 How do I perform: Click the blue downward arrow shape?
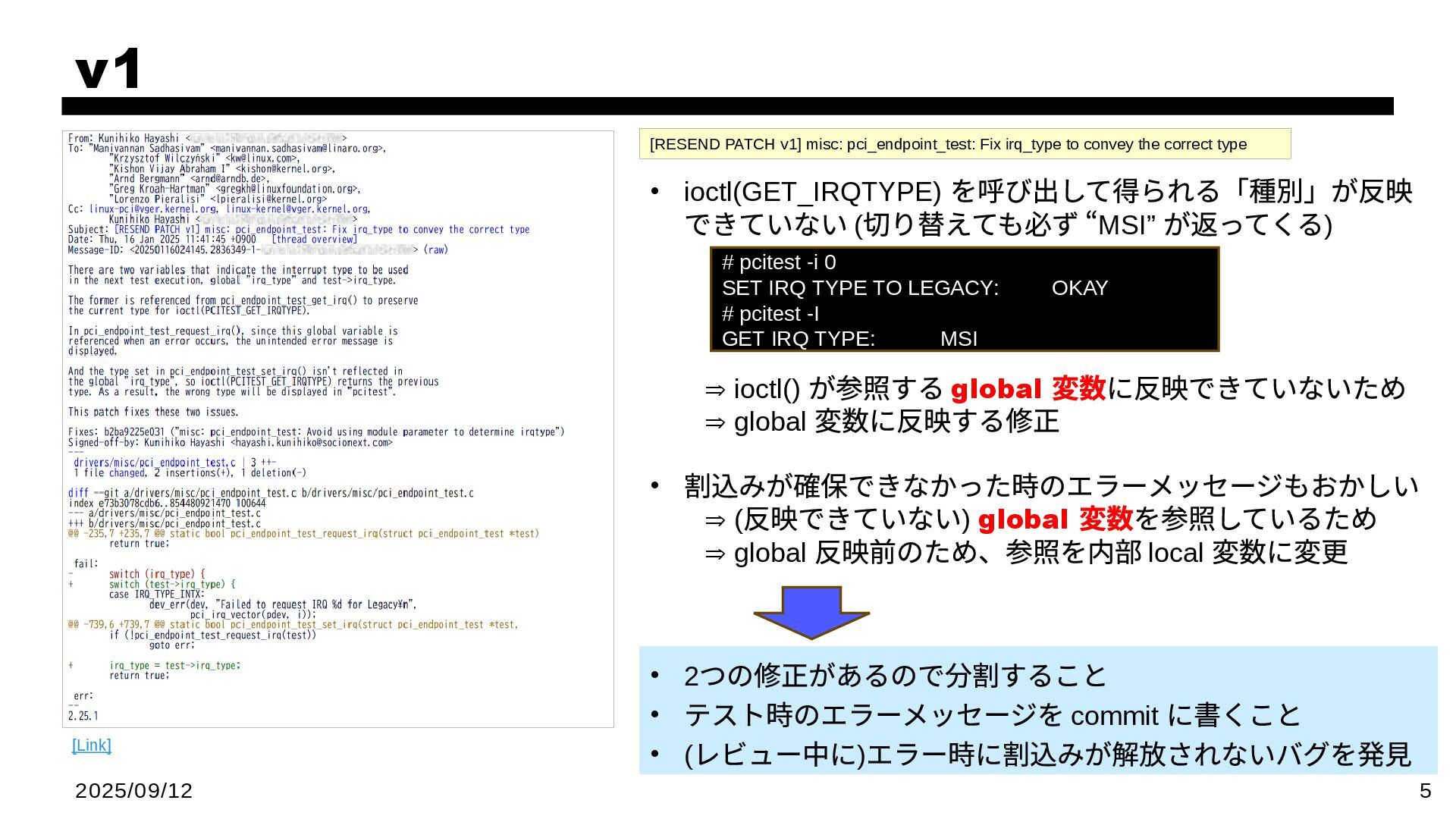[x=811, y=610]
